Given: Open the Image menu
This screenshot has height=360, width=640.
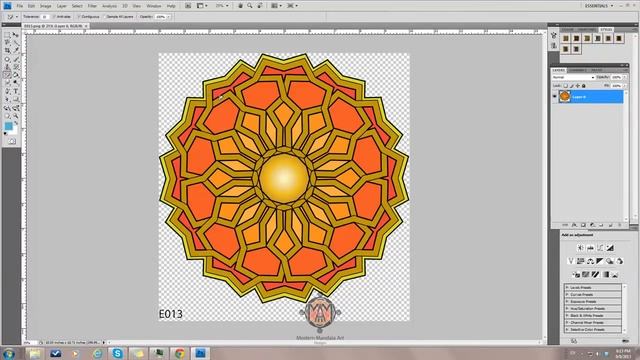Looking at the screenshot, I should pyautogui.click(x=45, y=6).
